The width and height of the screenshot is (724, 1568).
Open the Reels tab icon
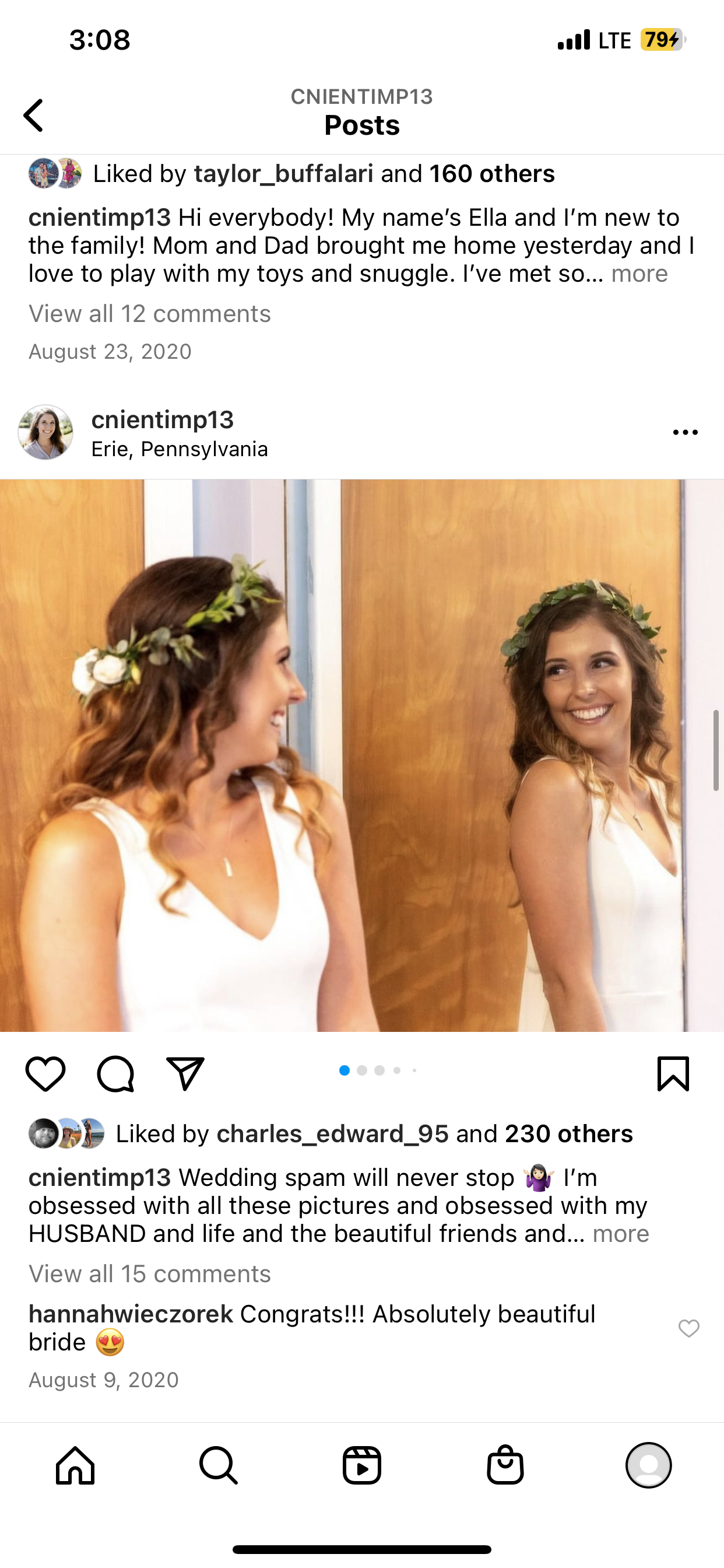(362, 1465)
